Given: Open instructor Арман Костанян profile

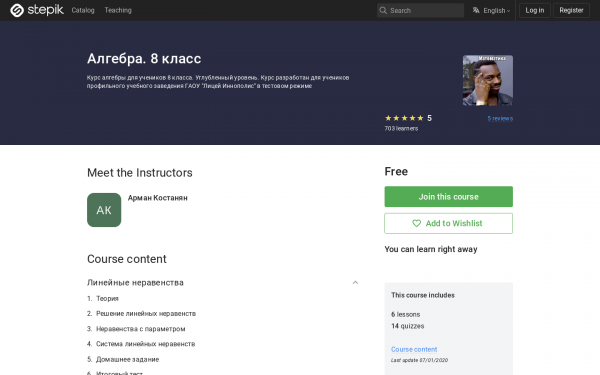Looking at the screenshot, I should pyautogui.click(x=158, y=198).
